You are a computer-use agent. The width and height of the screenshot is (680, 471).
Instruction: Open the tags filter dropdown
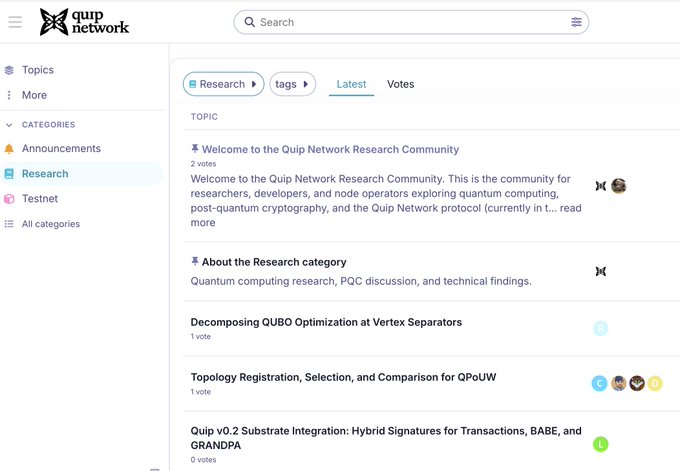pyautogui.click(x=292, y=84)
